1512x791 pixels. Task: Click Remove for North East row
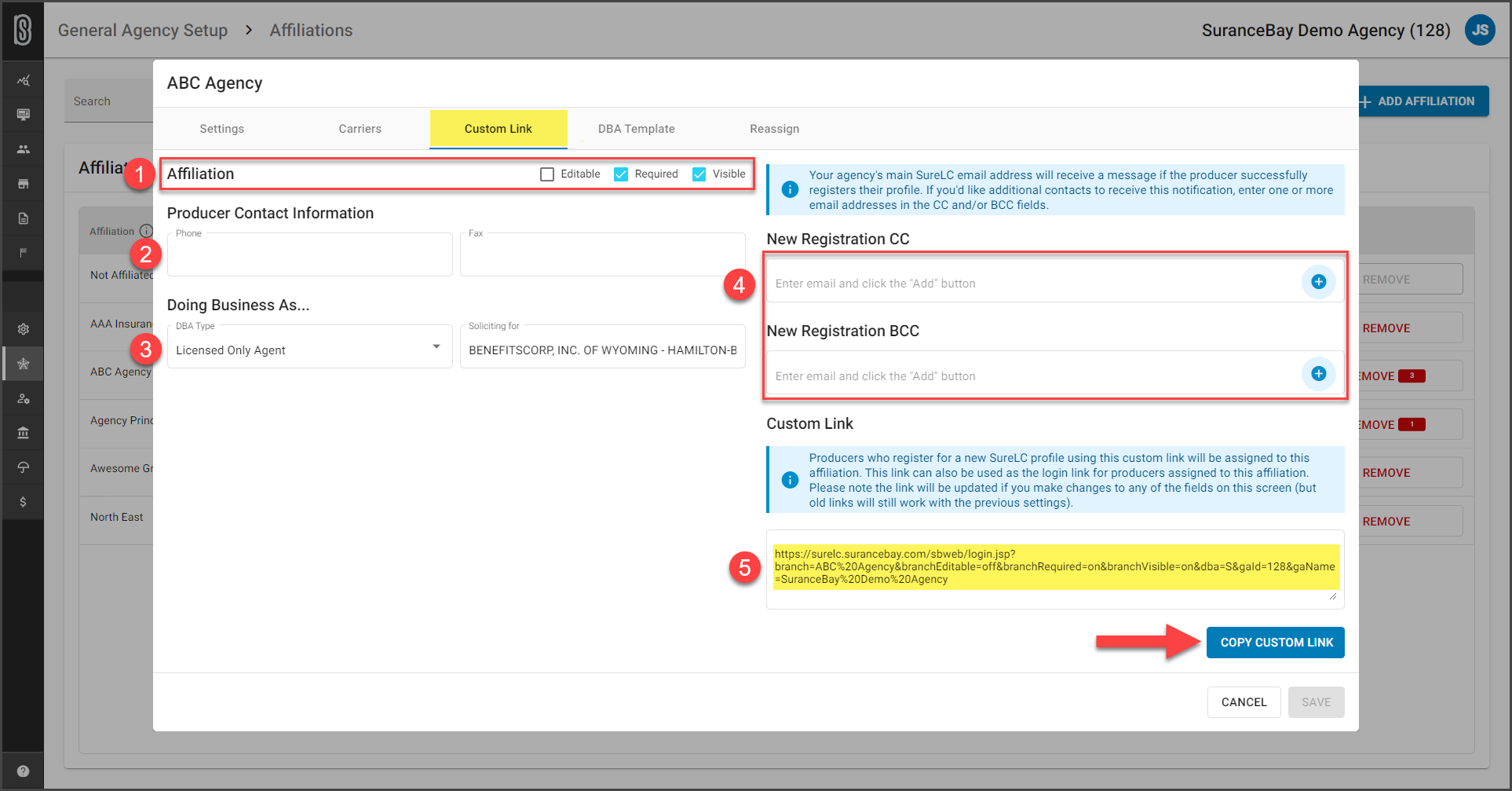click(x=1410, y=522)
